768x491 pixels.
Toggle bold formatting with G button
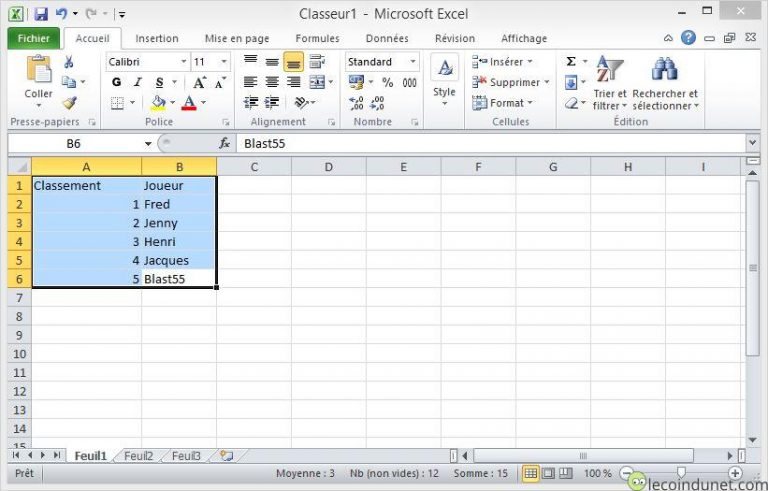(x=116, y=83)
